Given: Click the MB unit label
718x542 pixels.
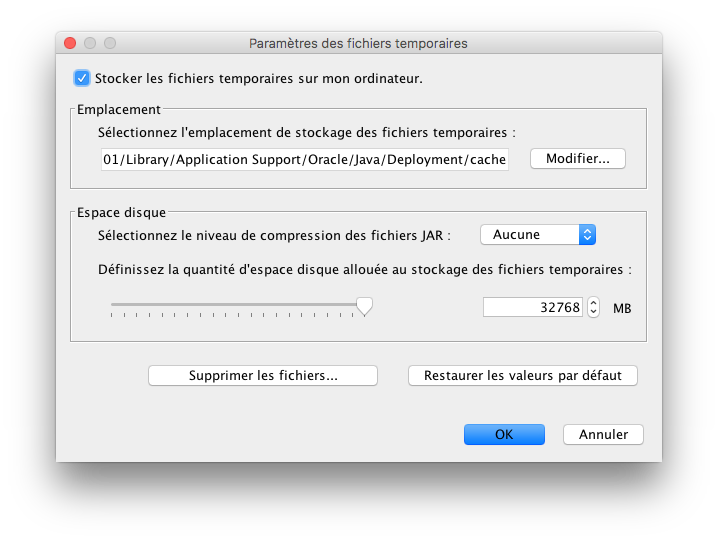Looking at the screenshot, I should pos(622,308).
